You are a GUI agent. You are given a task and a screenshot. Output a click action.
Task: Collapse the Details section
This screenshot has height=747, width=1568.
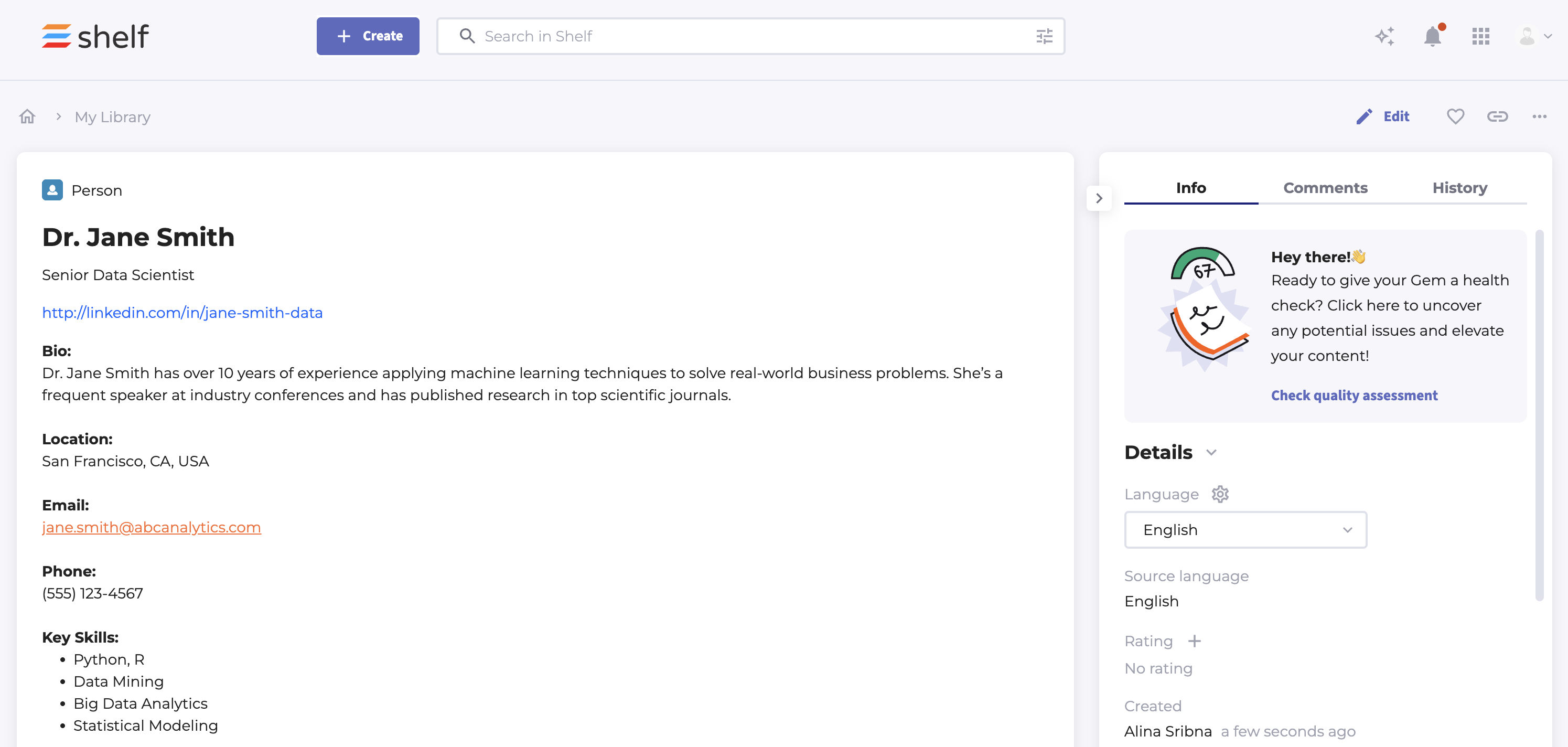click(x=1211, y=452)
